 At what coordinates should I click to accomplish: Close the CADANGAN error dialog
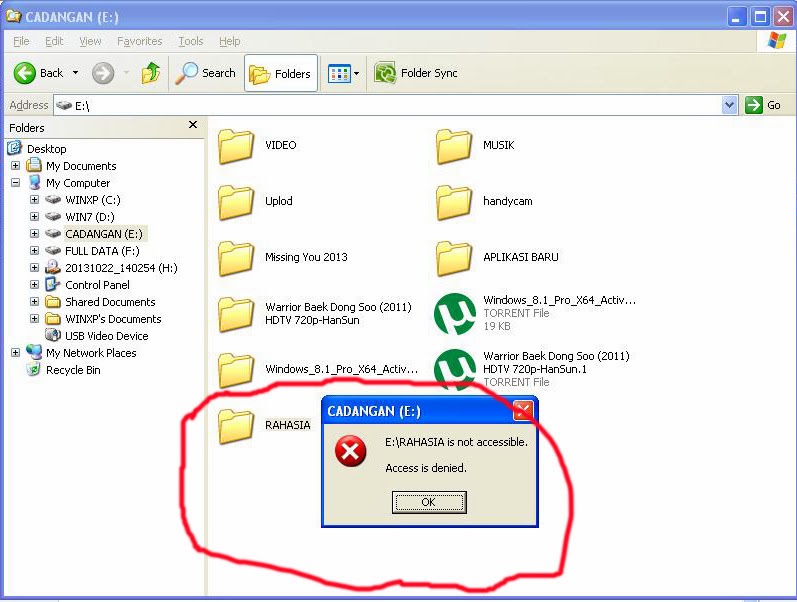(x=523, y=411)
